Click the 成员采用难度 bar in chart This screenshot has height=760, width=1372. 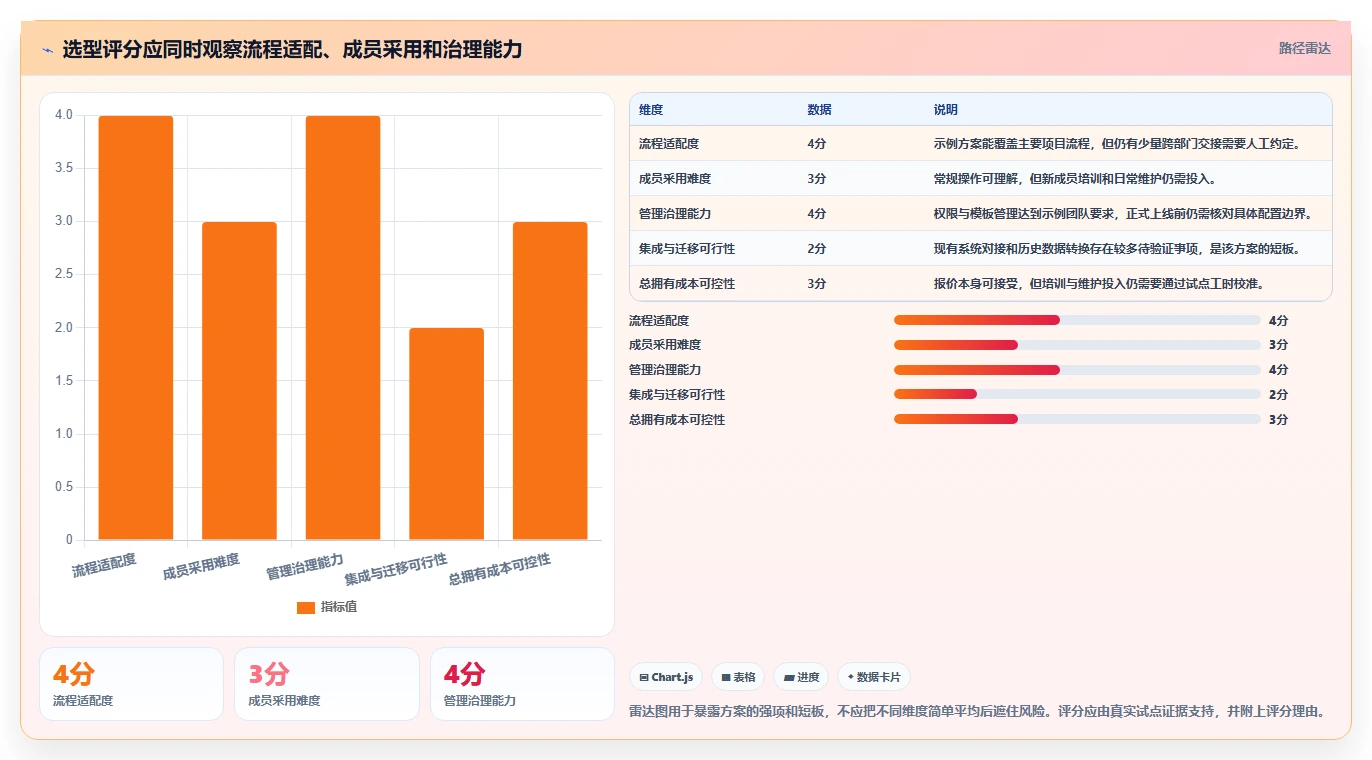coord(239,381)
